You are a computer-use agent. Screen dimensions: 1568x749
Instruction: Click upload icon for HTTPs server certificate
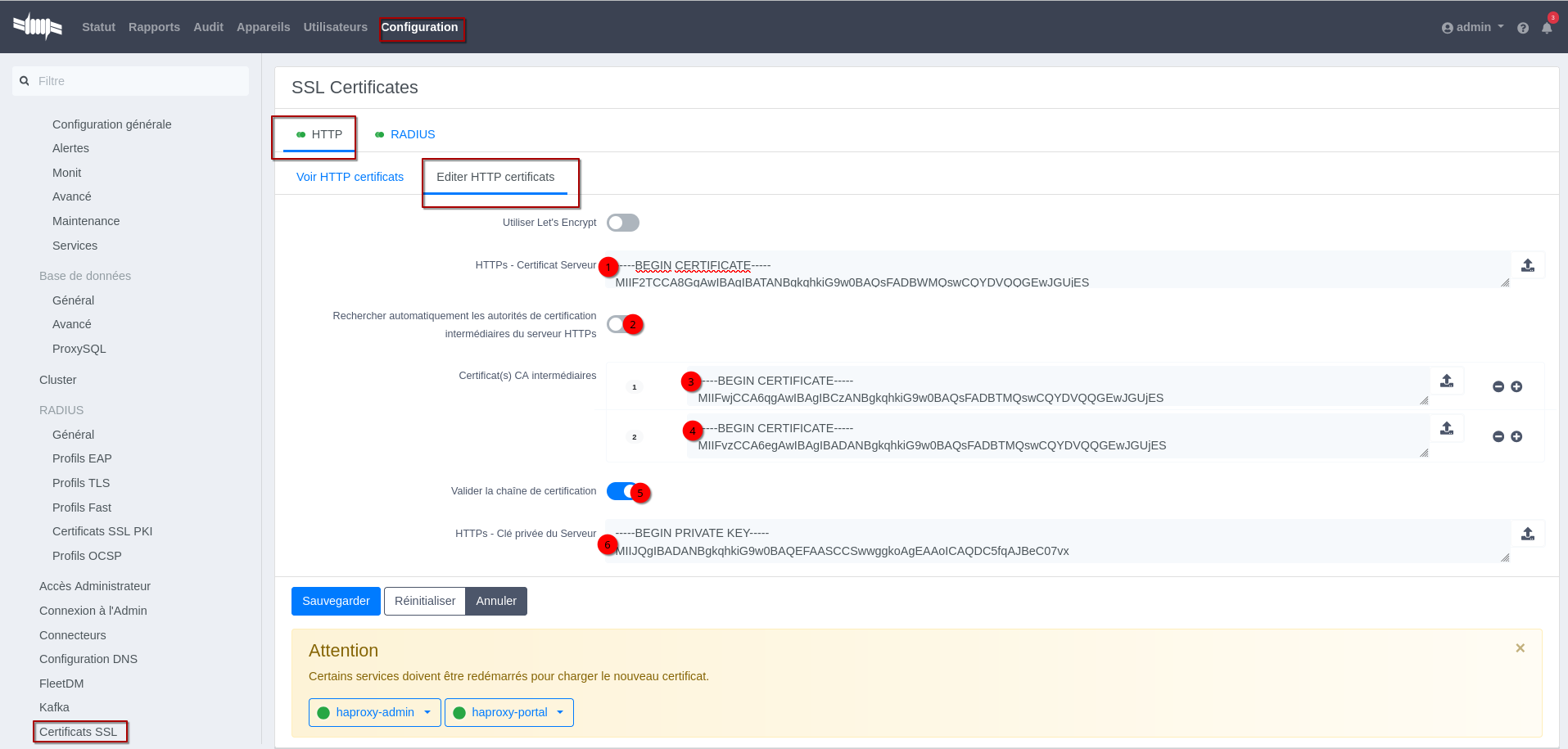[1527, 266]
